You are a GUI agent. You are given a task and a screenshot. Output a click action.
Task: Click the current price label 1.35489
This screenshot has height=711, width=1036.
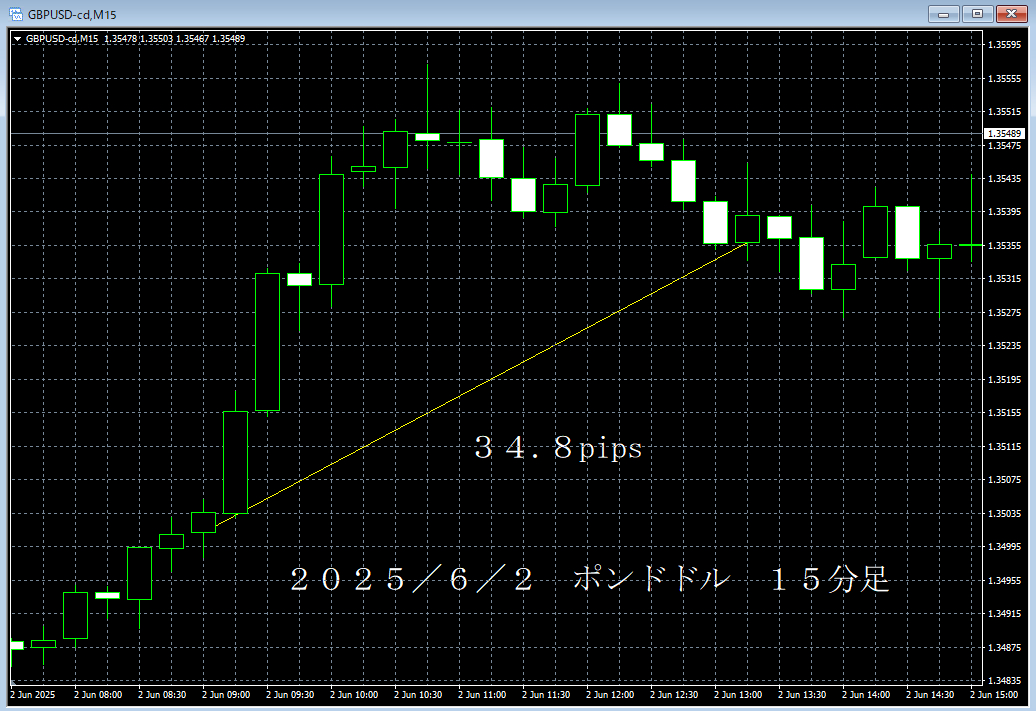pyautogui.click(x=1004, y=133)
